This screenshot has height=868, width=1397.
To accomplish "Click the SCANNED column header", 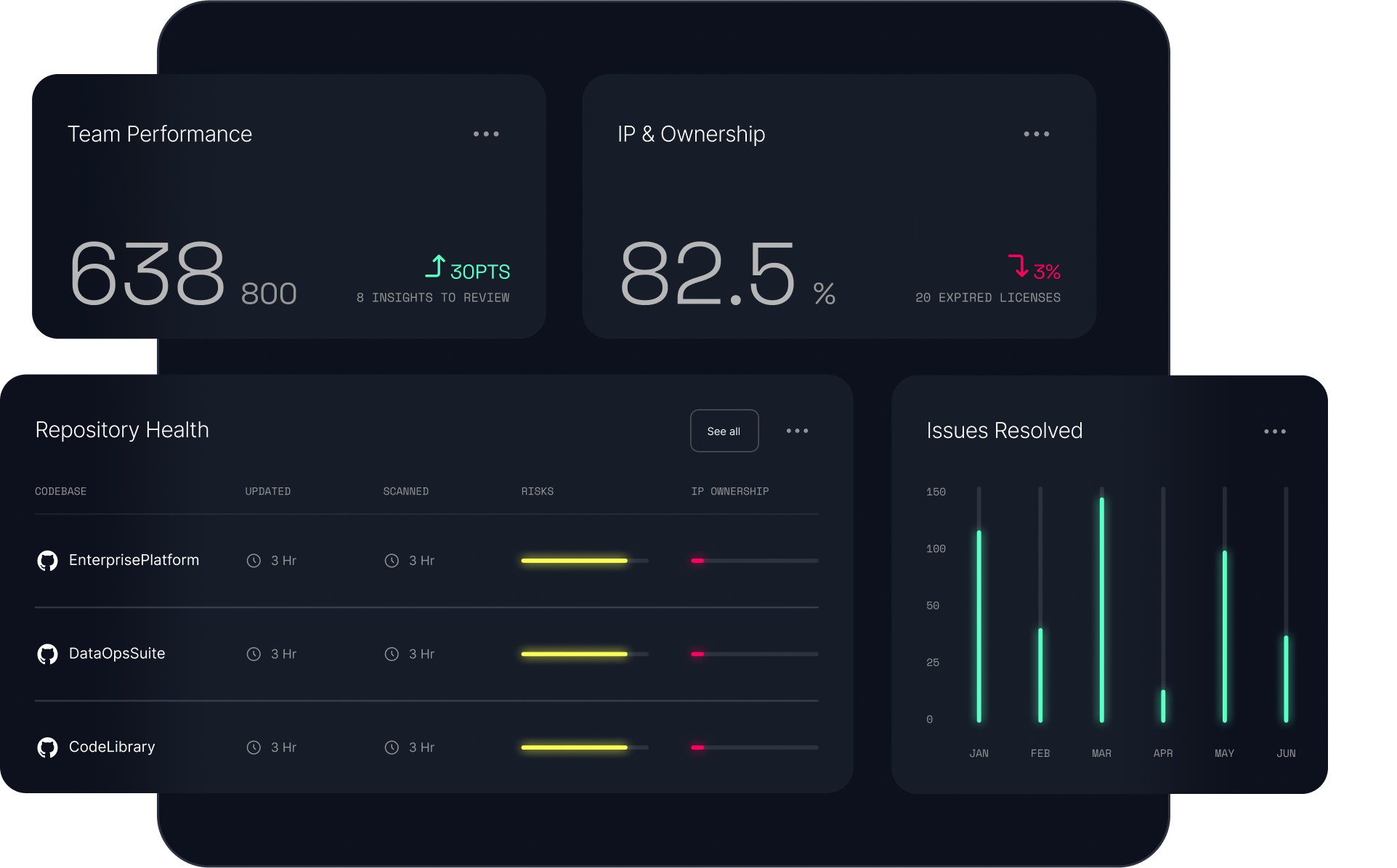I will point(406,492).
